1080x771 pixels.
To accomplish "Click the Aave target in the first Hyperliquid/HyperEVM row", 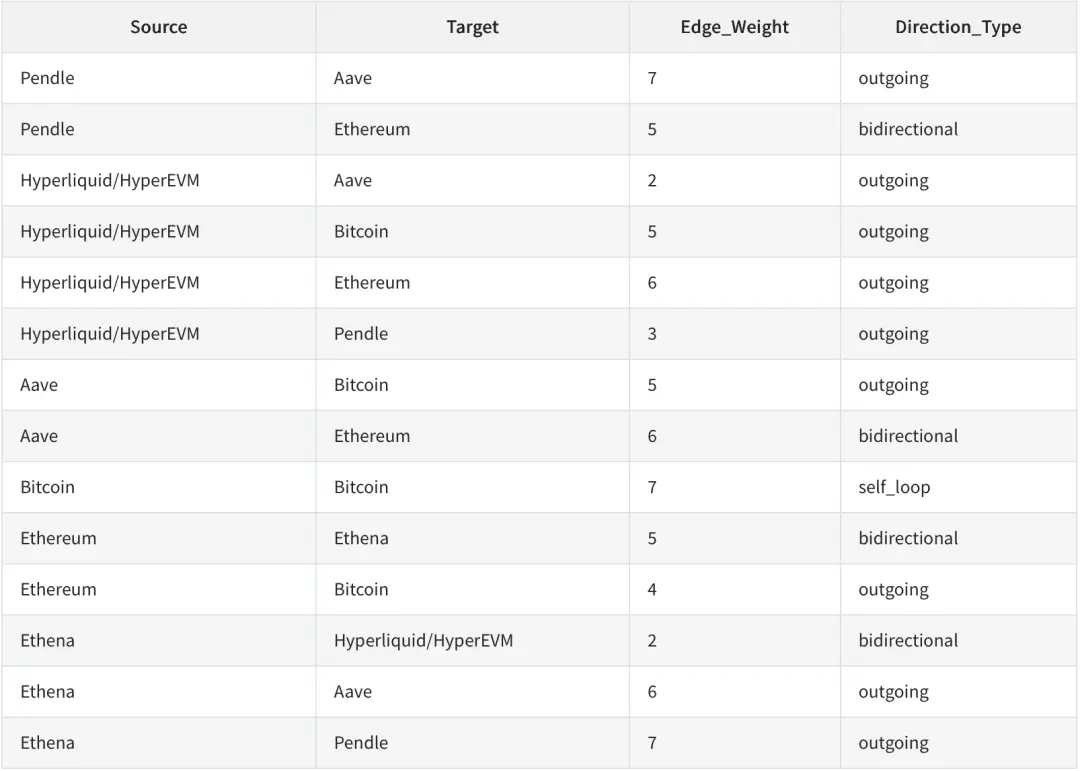I will 353,180.
